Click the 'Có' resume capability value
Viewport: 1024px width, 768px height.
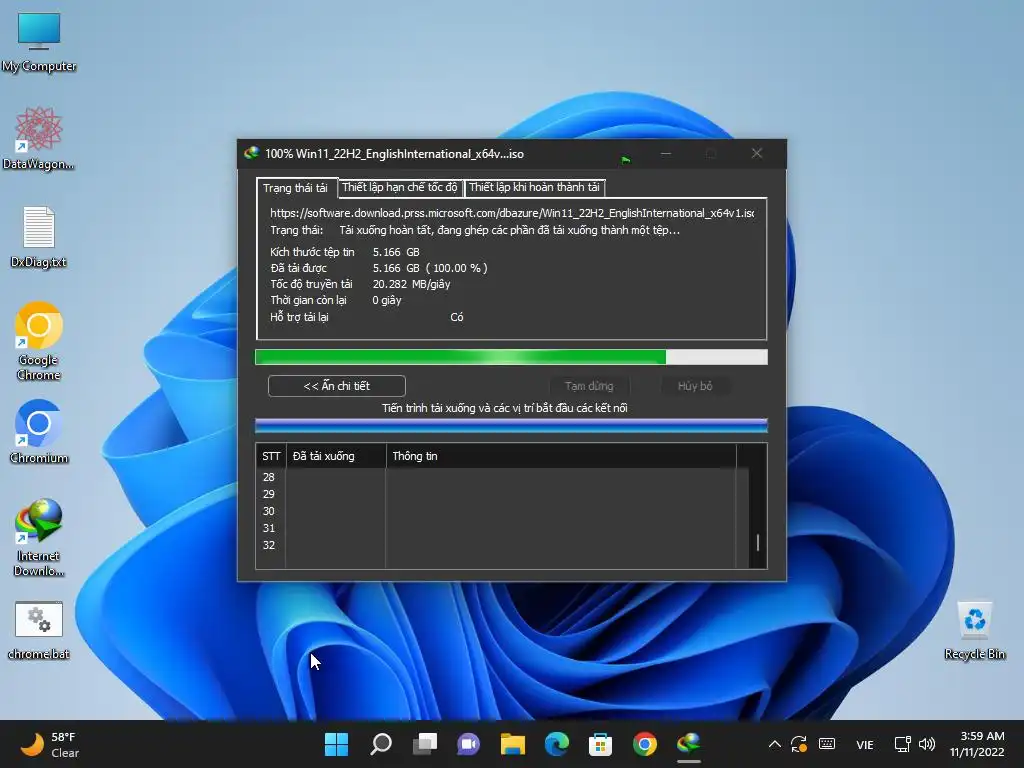click(x=456, y=317)
